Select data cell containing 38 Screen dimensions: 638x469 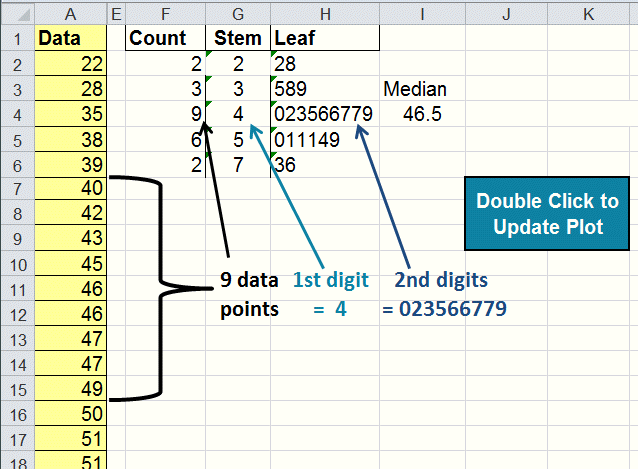click(71, 139)
